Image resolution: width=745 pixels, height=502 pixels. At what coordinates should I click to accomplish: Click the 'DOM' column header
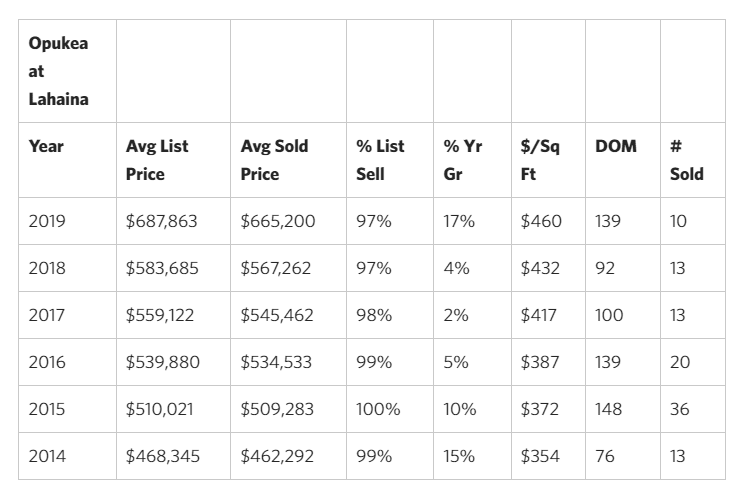tap(615, 146)
